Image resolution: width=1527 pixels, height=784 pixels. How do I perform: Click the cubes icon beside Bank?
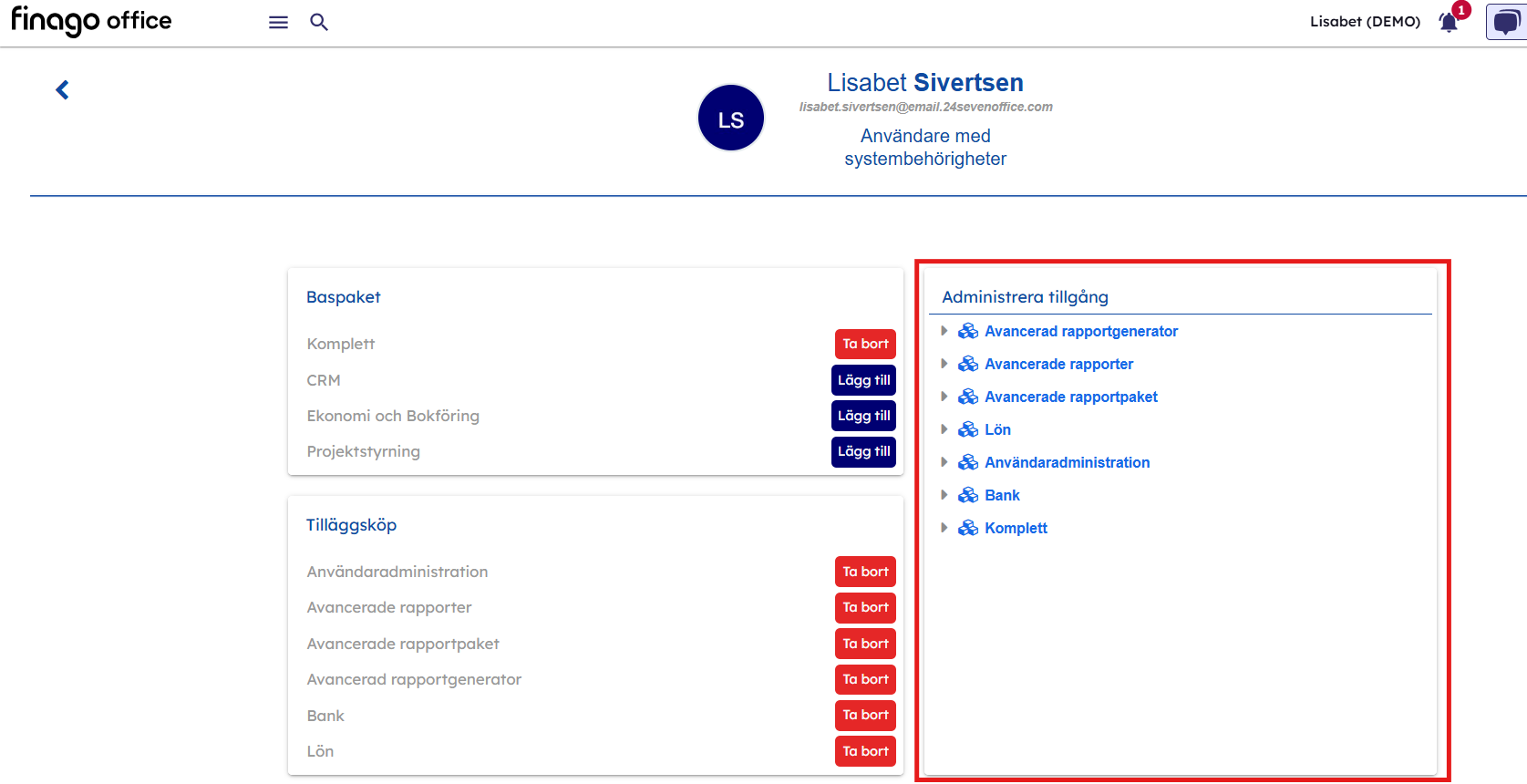coord(968,495)
